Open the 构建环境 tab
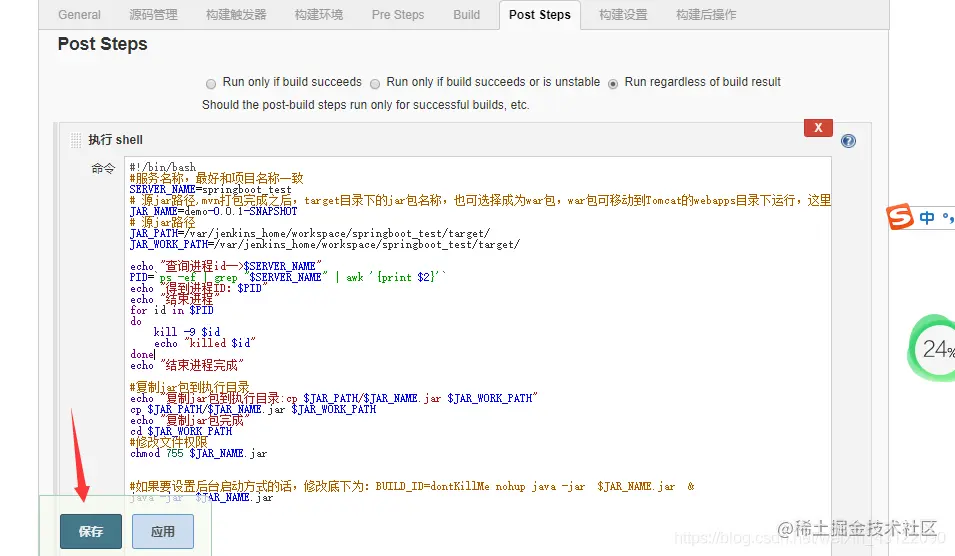The image size is (955, 556). tap(319, 15)
